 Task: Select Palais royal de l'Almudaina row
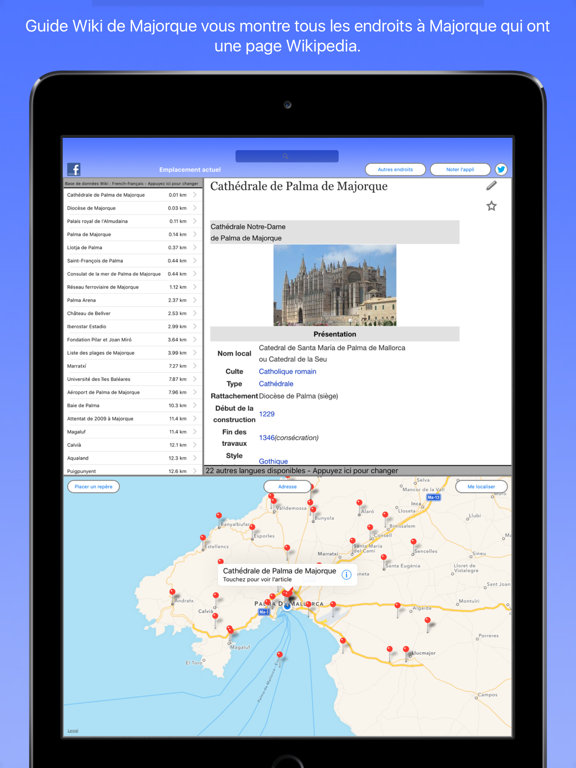(133, 221)
